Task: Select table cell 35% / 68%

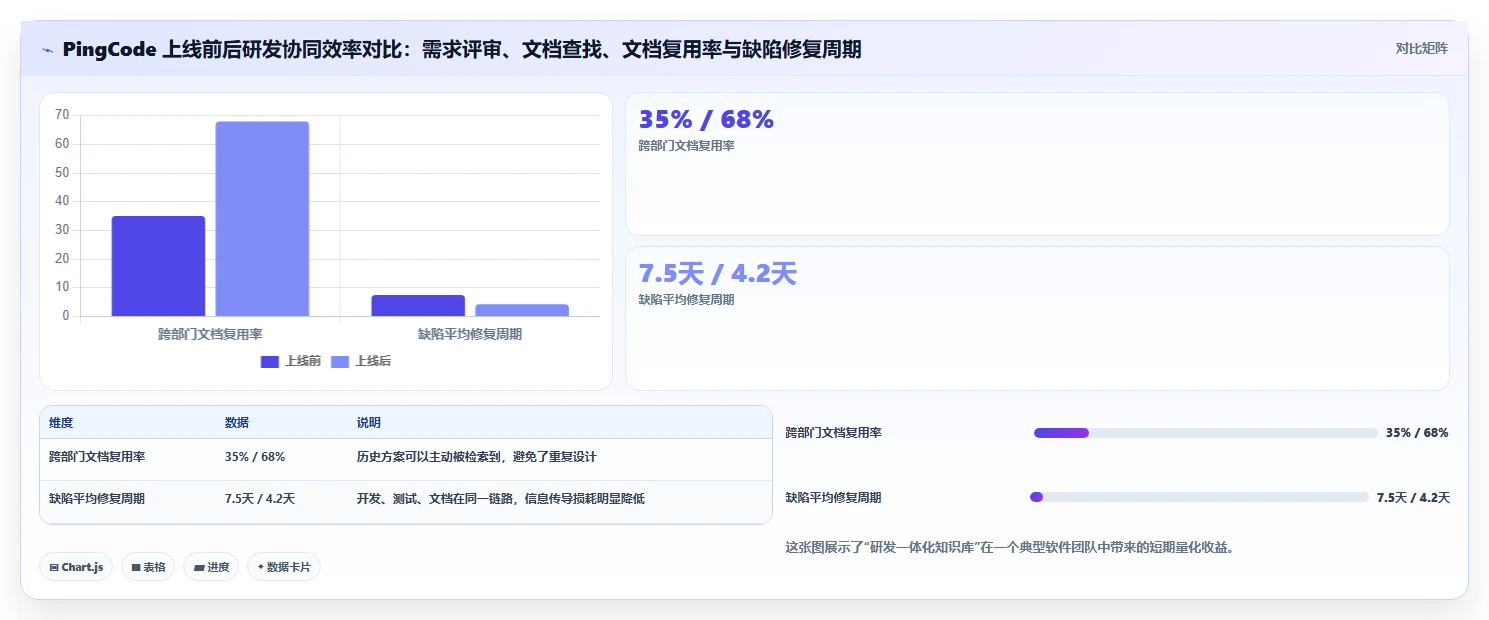Action: 255,457
